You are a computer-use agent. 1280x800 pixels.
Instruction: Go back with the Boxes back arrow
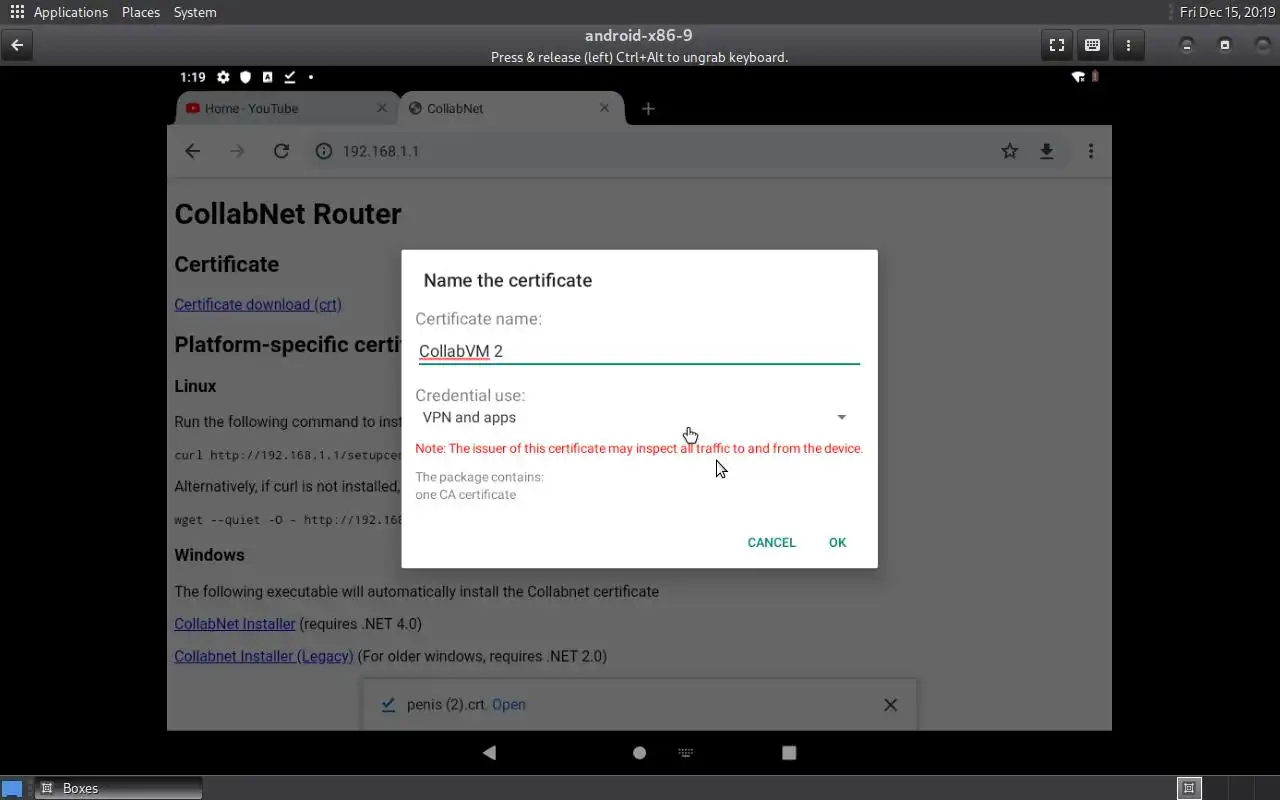click(x=17, y=45)
